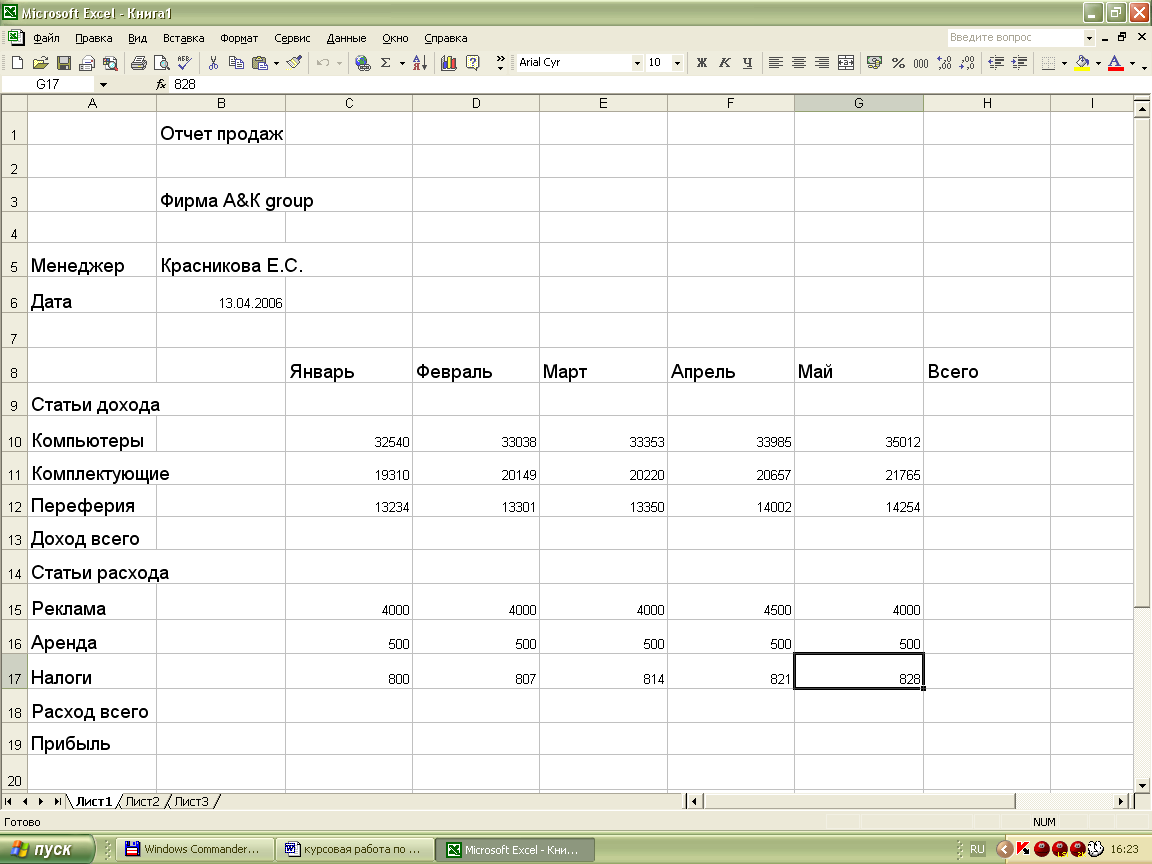
Task: Click the RU language indicator
Action: pyautogui.click(x=977, y=849)
